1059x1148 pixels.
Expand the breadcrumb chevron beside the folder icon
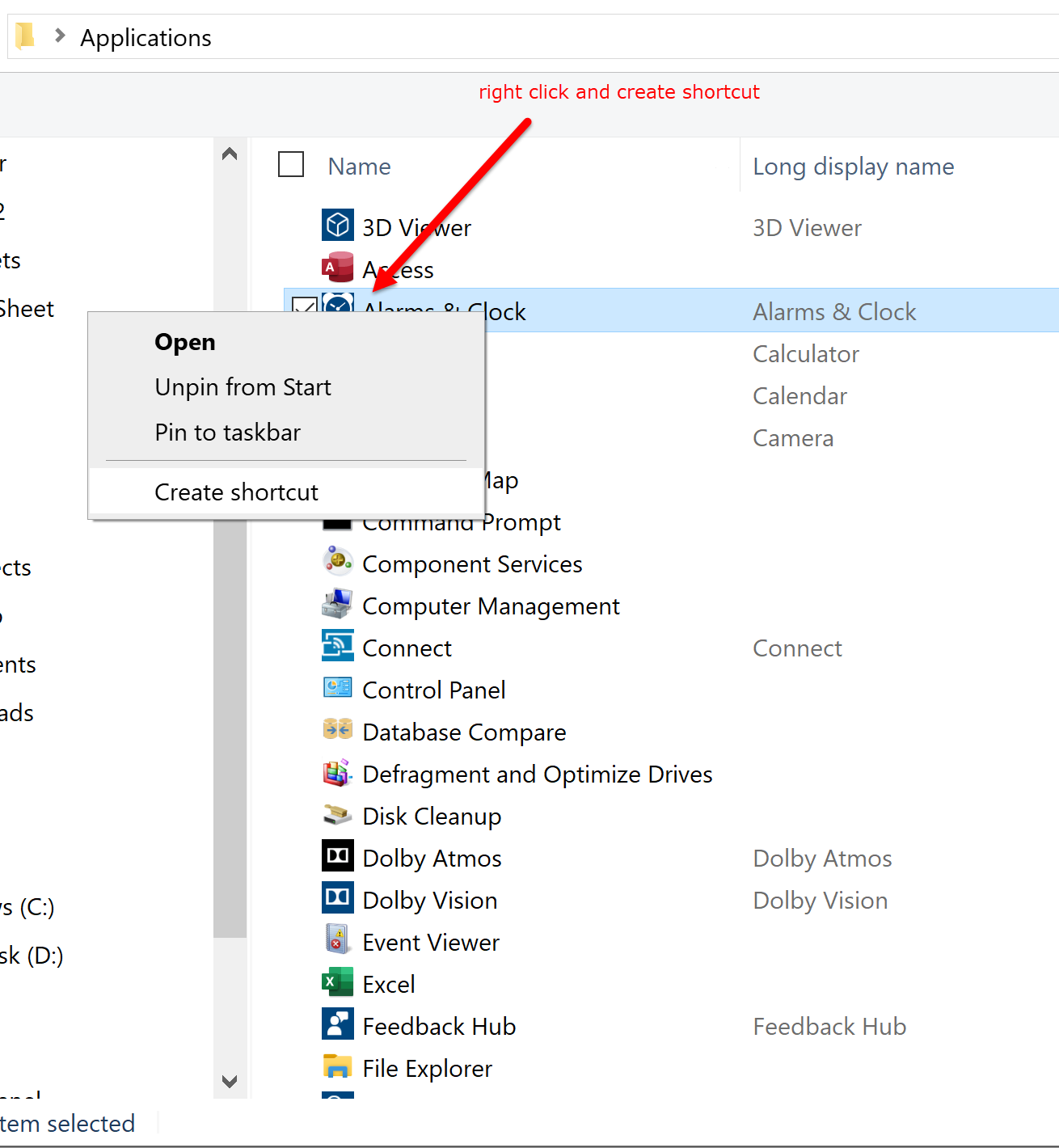(x=59, y=36)
